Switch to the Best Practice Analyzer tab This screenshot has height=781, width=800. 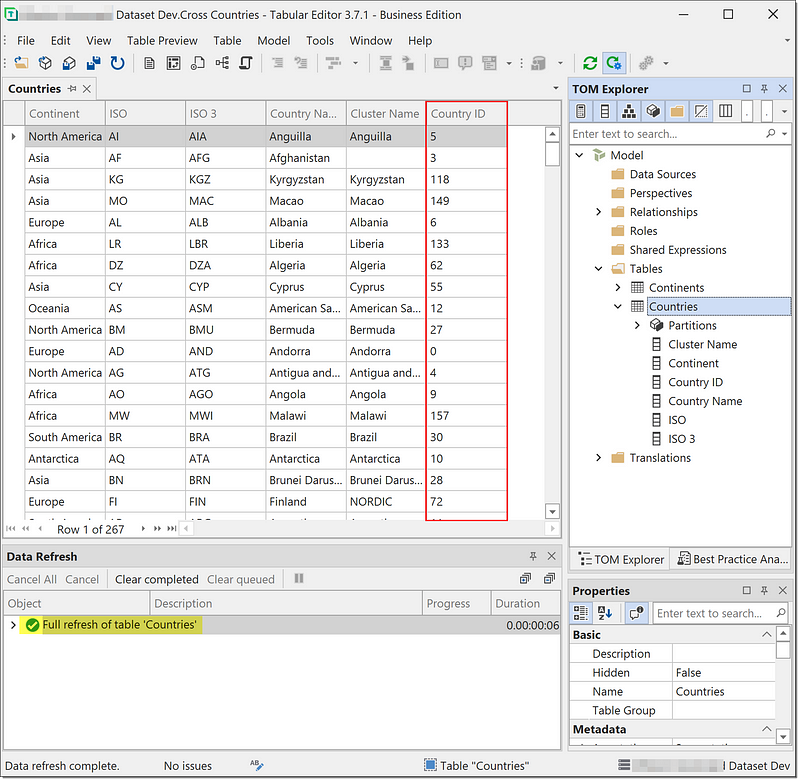point(730,559)
